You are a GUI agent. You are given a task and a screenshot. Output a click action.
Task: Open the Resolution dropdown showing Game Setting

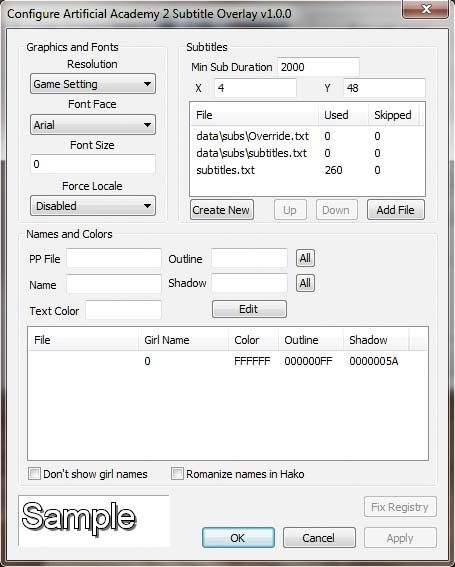[x=93, y=84]
